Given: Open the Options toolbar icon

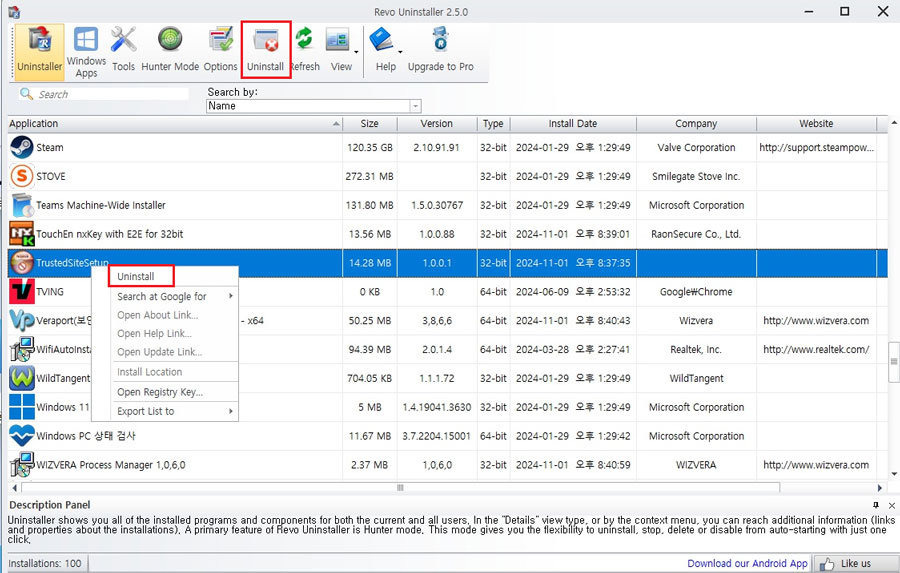Looking at the screenshot, I should pyautogui.click(x=220, y=50).
